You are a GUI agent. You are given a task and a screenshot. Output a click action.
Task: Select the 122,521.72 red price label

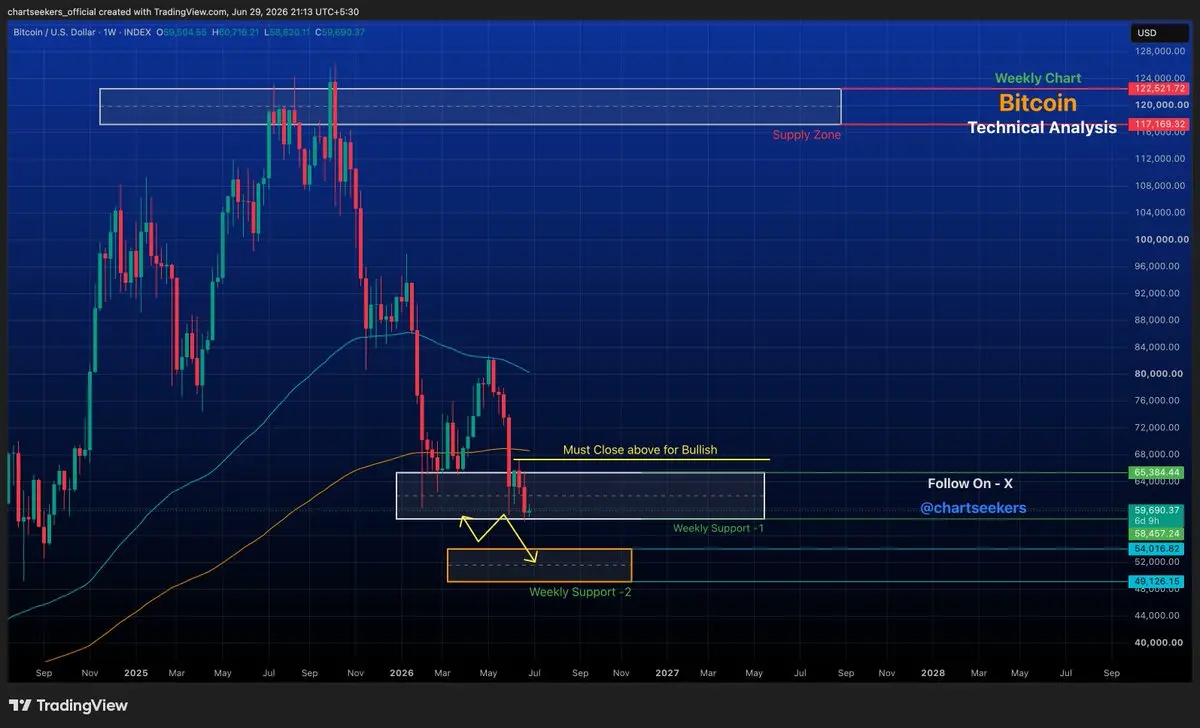tap(1160, 89)
